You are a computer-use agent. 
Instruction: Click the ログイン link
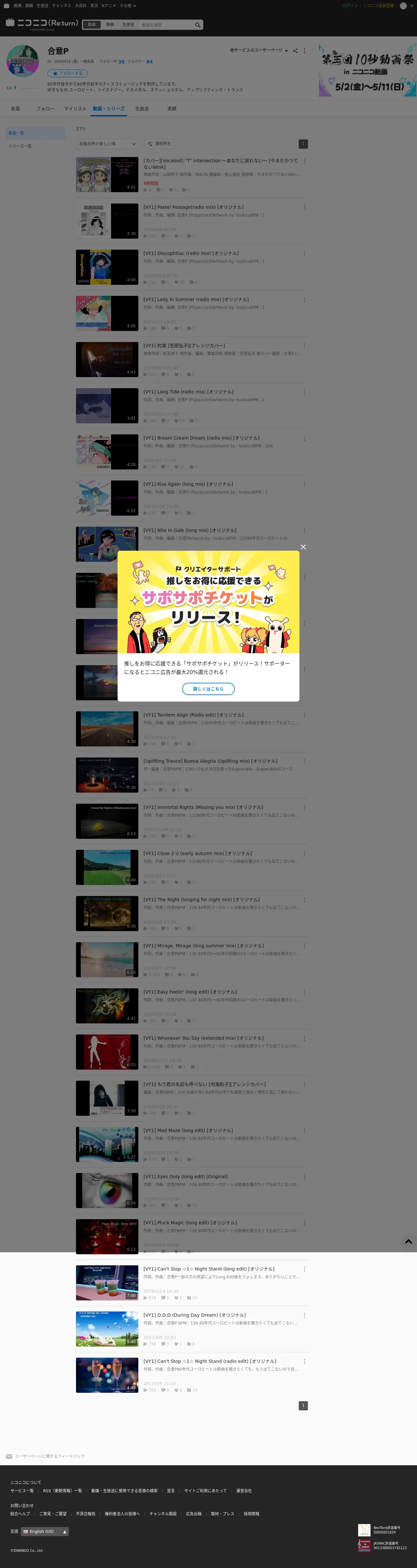coord(349,6)
